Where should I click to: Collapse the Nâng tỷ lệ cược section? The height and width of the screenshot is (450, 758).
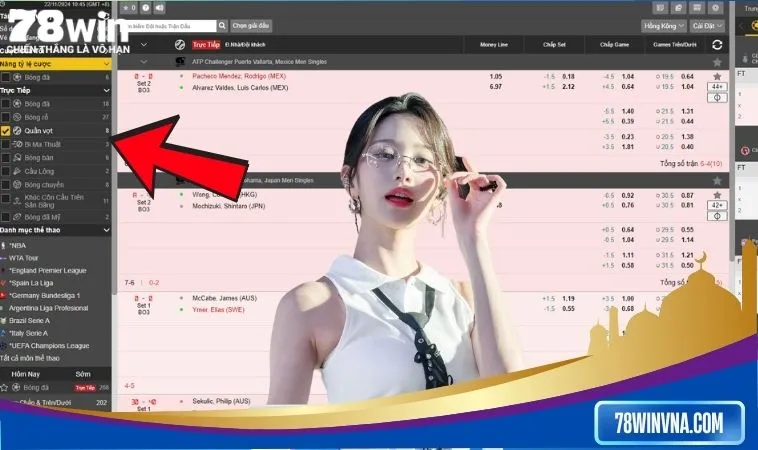pyautogui.click(x=106, y=64)
